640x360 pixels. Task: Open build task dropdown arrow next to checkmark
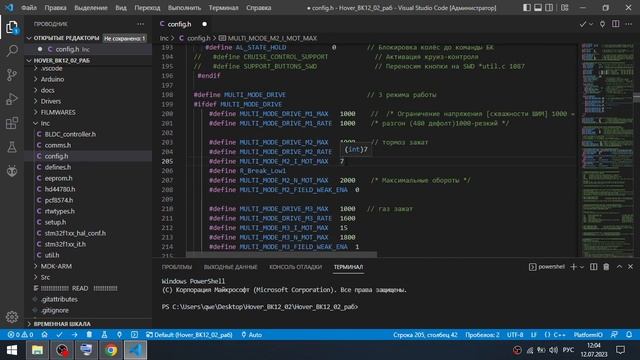591,24
